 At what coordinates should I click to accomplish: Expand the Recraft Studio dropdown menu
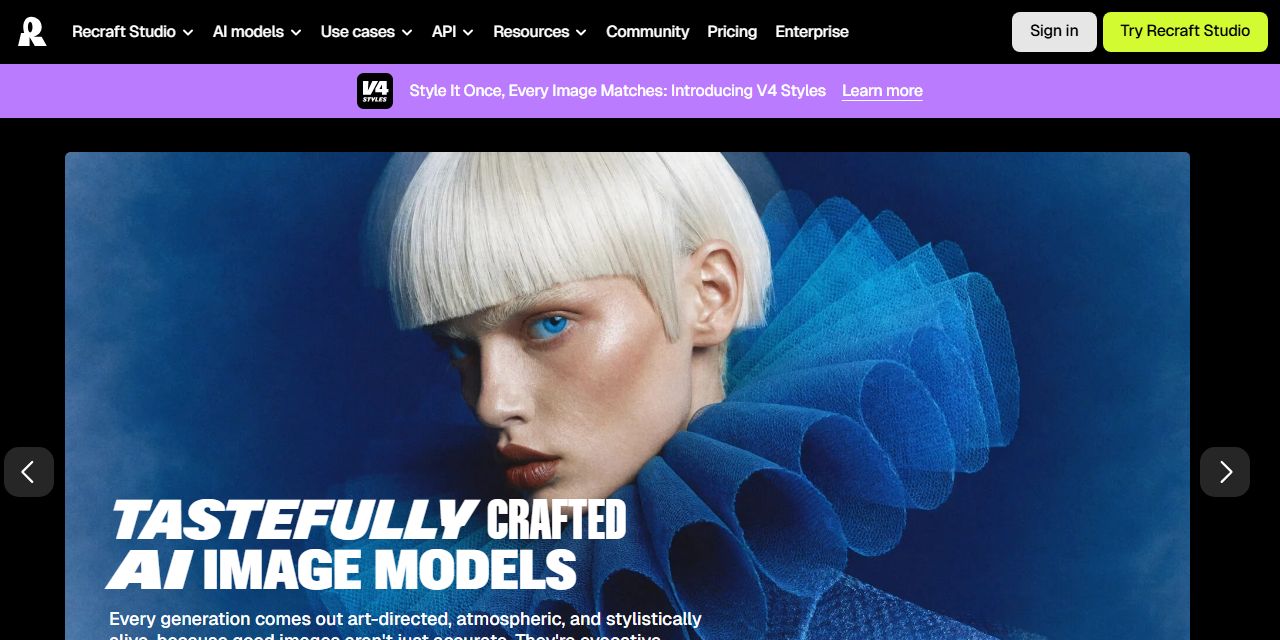coord(133,32)
